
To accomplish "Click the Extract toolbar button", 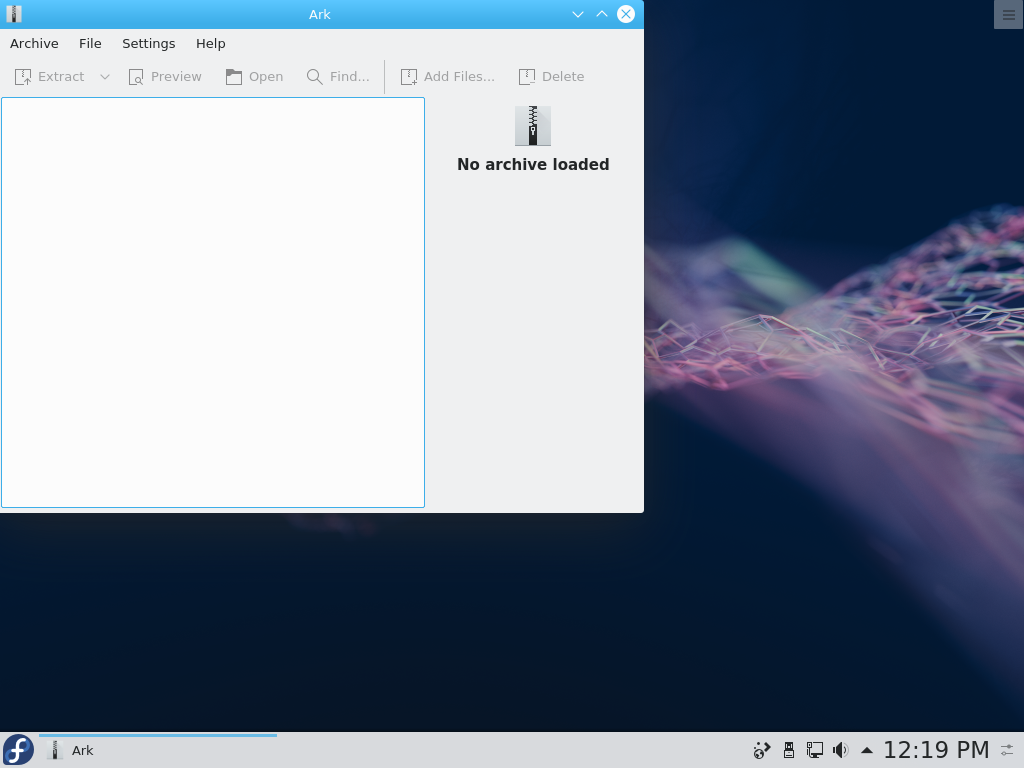I will [x=50, y=77].
